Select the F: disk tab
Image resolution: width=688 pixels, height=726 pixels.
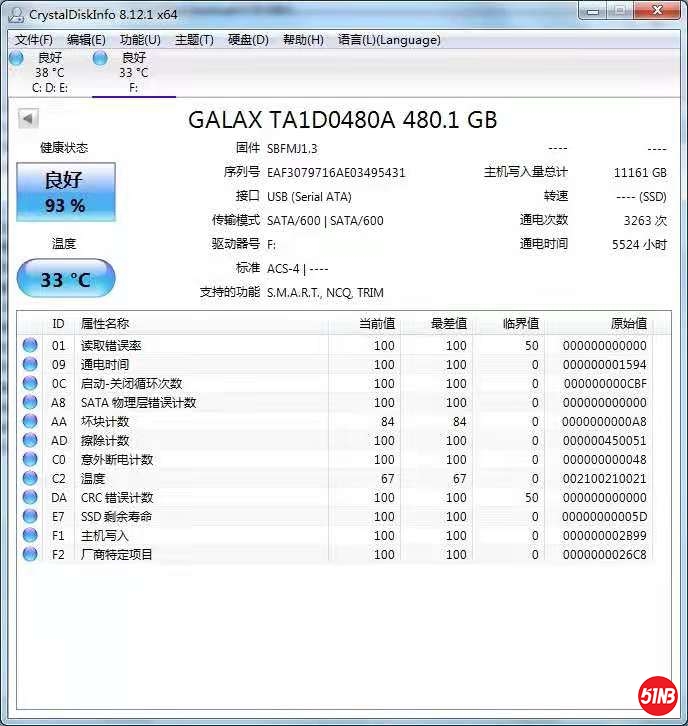pyautogui.click(x=134, y=73)
